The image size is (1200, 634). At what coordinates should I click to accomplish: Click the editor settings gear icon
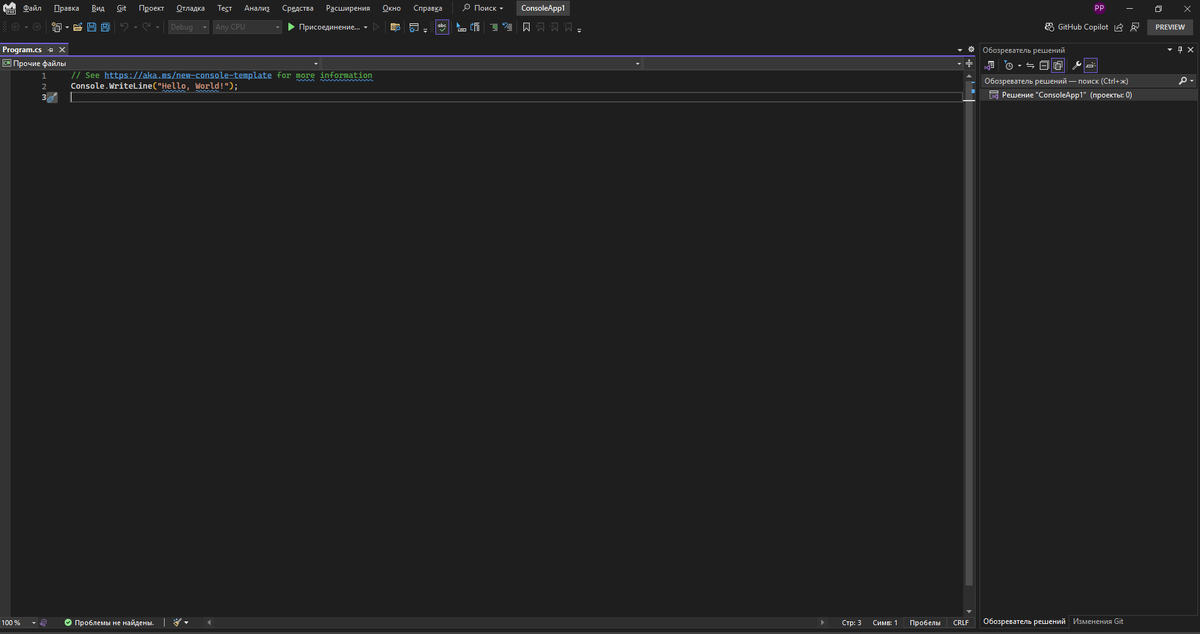click(971, 49)
